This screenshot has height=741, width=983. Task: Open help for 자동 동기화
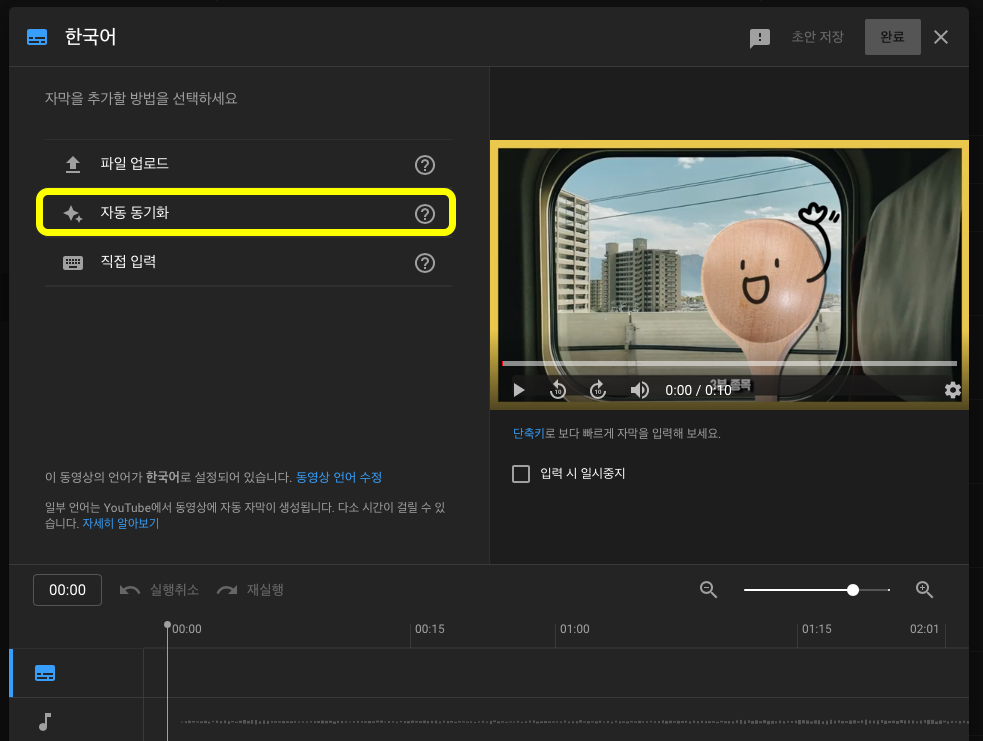[x=425, y=214]
